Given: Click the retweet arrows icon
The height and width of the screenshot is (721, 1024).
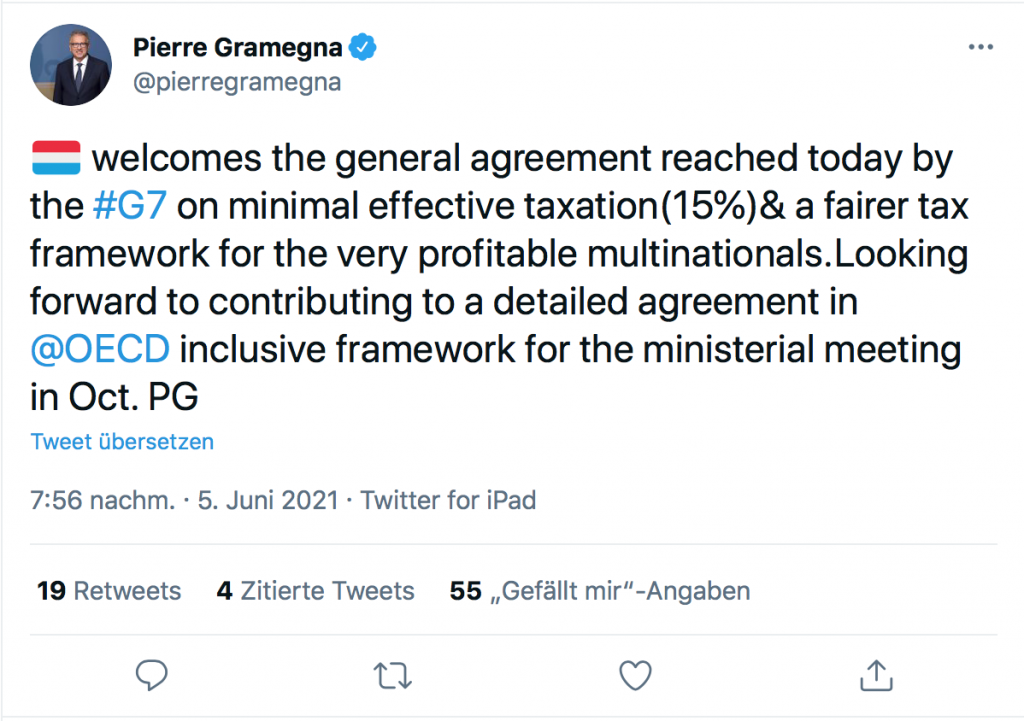Looking at the screenshot, I should [393, 675].
